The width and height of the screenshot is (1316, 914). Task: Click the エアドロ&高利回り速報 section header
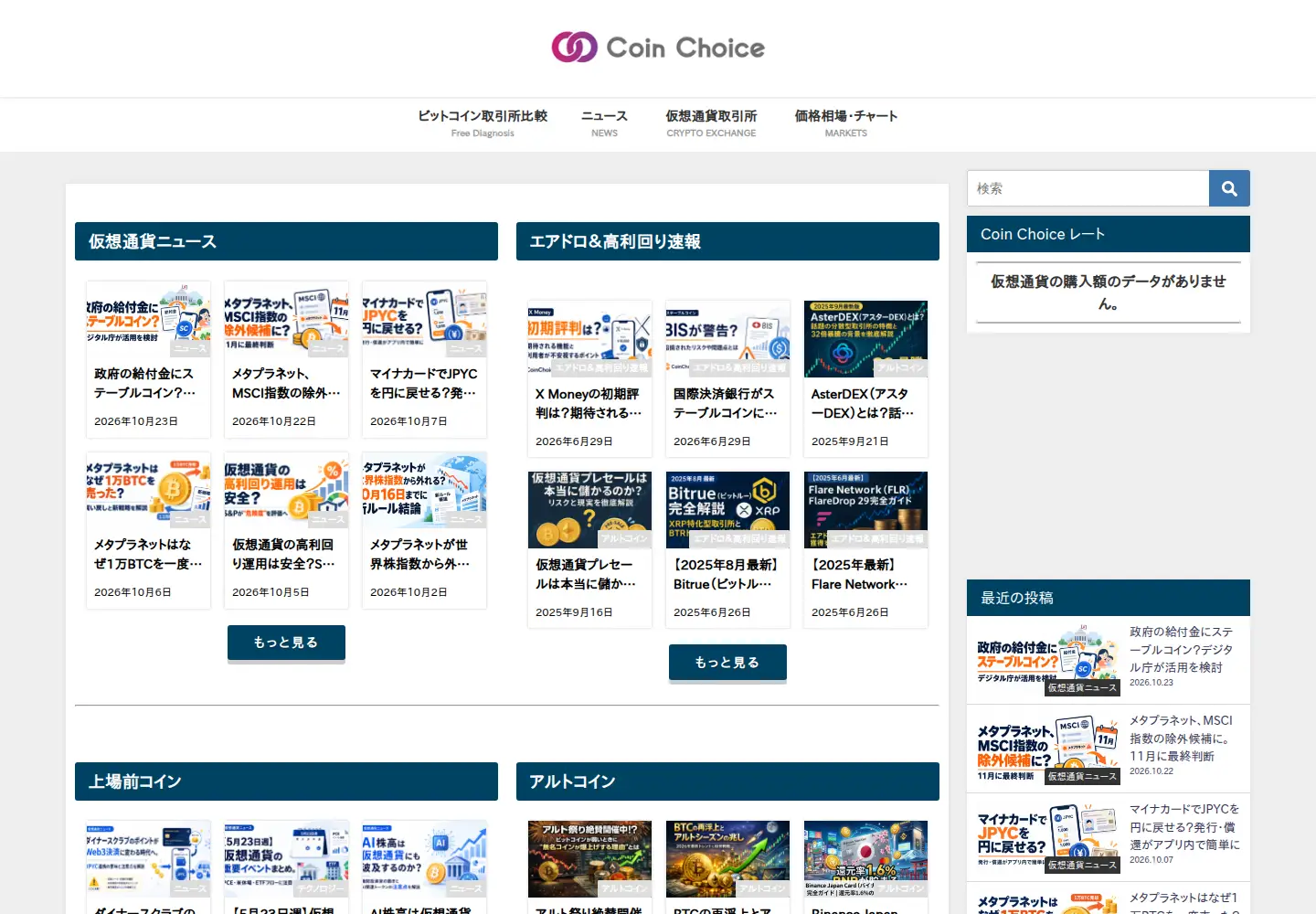click(727, 241)
